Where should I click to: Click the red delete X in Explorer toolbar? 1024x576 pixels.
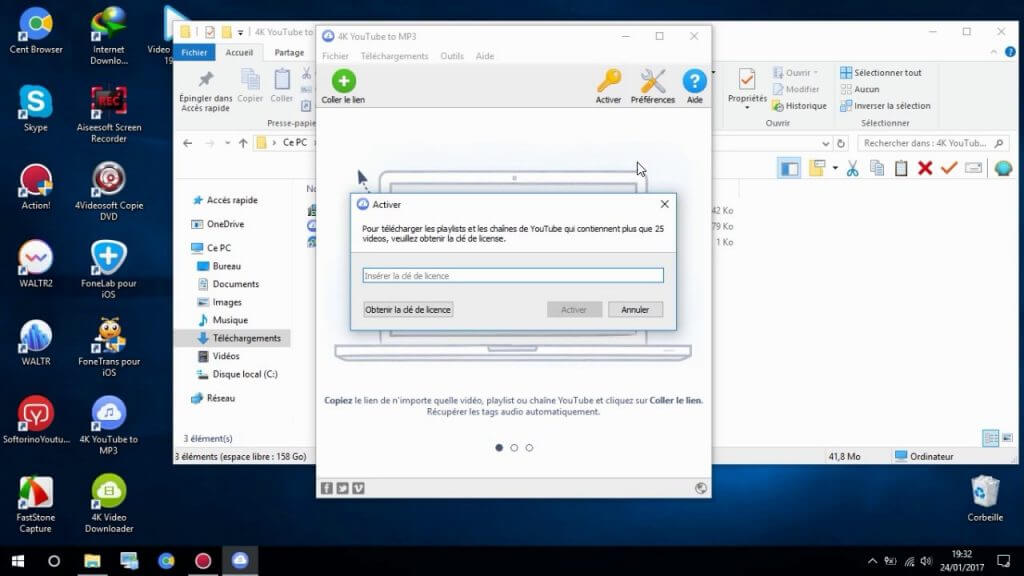925,168
